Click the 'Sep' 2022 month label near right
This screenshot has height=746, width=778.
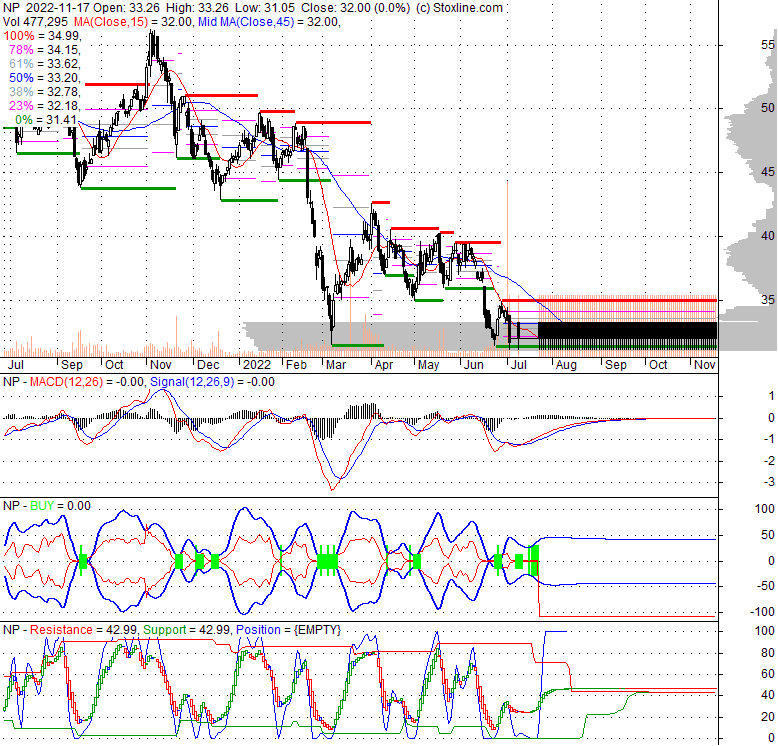click(615, 365)
